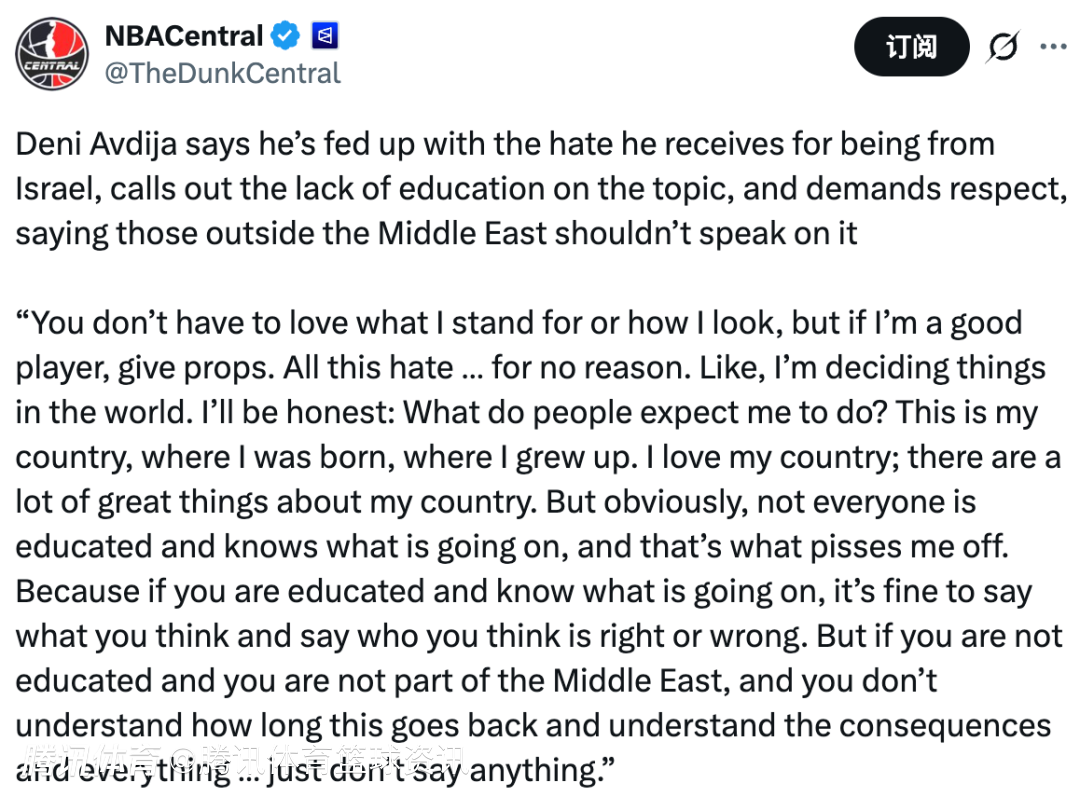Open the three-dot more options menu
1080x796 pixels.
1053,46
